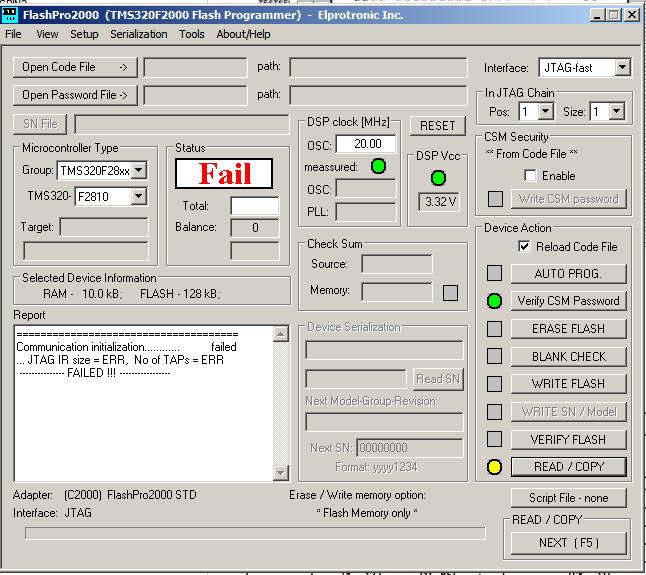Click the Target field in Microcontroller Type

[x=104, y=227]
